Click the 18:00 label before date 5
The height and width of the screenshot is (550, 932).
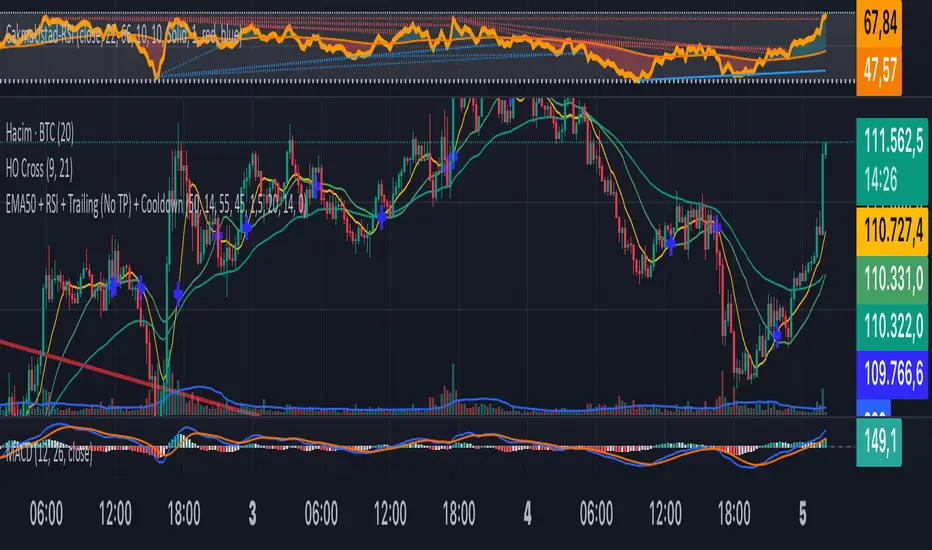click(x=734, y=513)
